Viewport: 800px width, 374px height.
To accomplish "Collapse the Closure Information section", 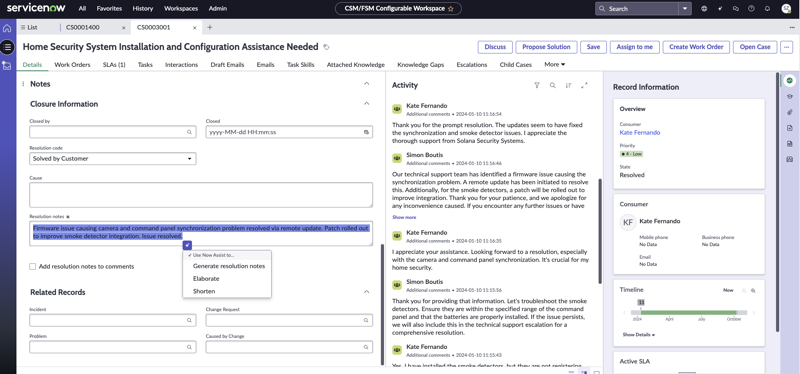I will point(366,104).
